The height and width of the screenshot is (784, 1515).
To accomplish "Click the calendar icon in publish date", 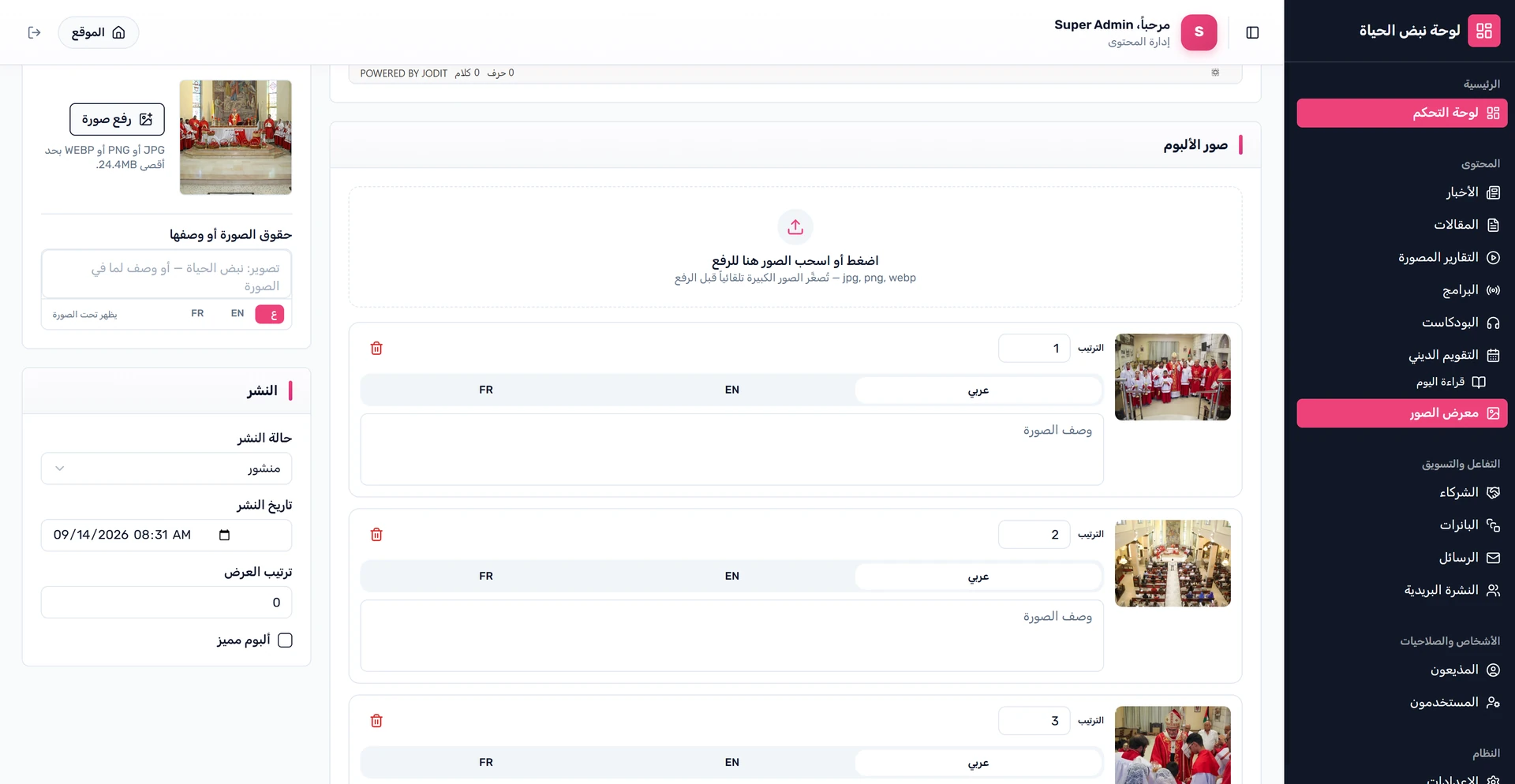I will tap(224, 535).
